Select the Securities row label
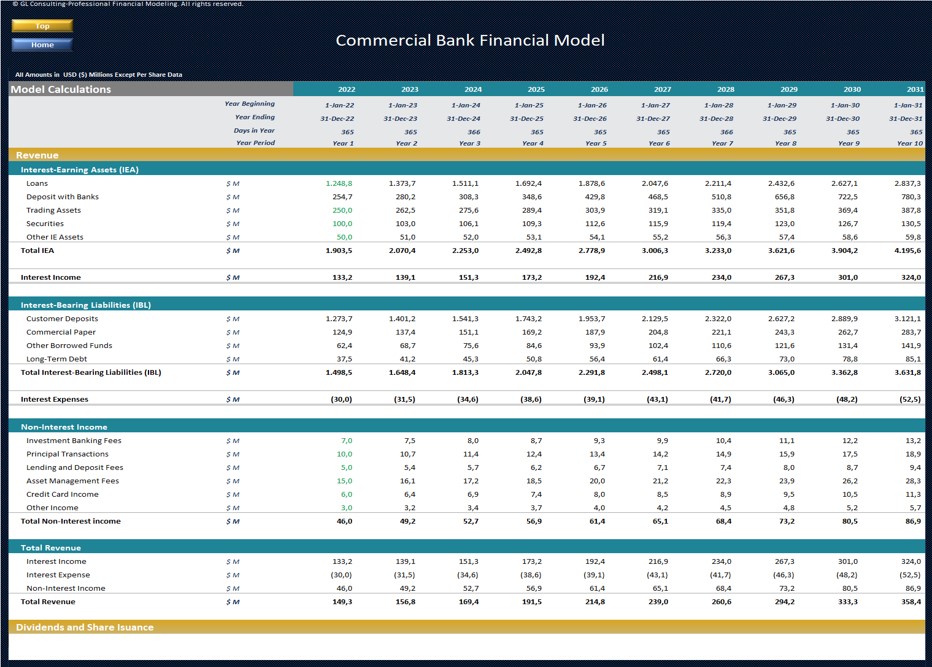 44,223
